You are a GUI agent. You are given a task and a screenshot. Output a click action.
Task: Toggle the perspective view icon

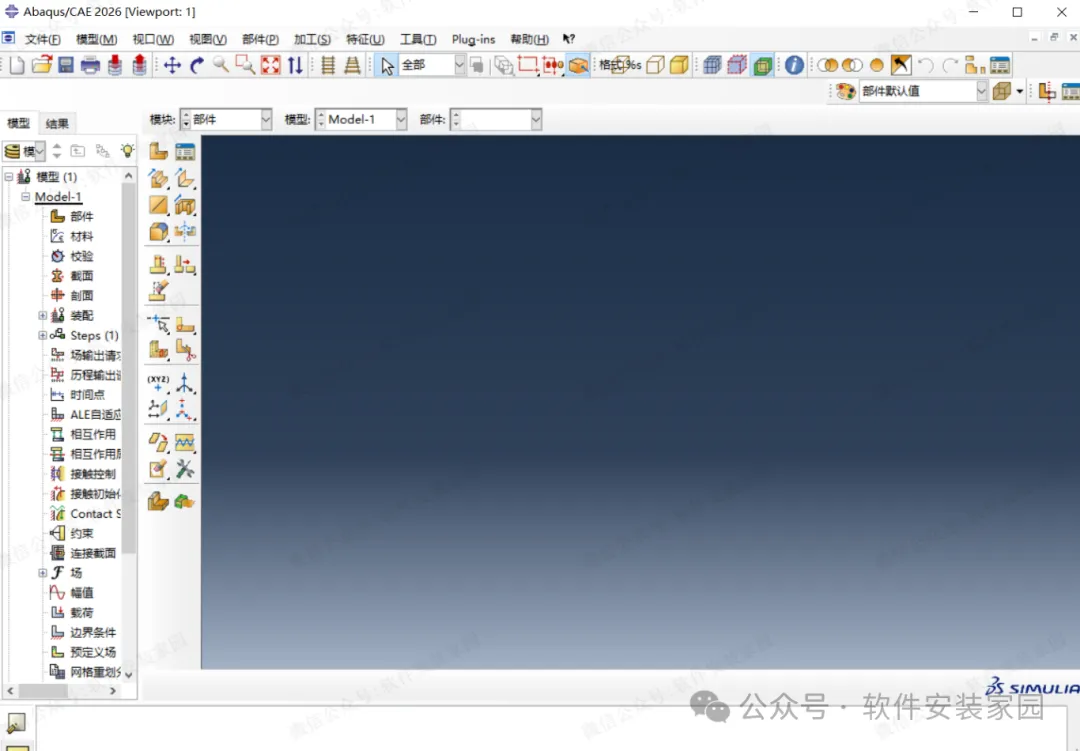click(352, 65)
